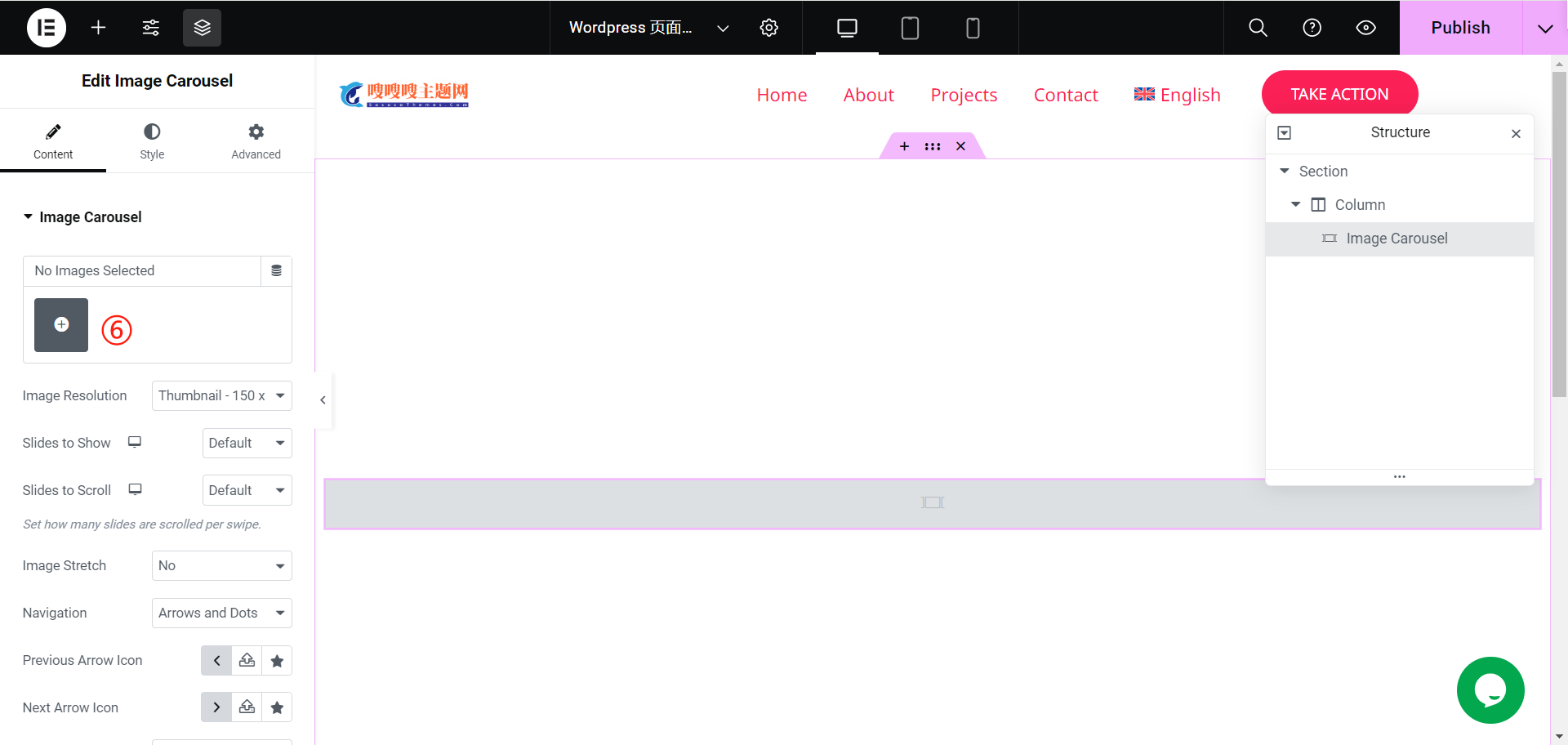Close the Structure panel
Viewport: 1568px width, 745px height.
tap(1516, 134)
